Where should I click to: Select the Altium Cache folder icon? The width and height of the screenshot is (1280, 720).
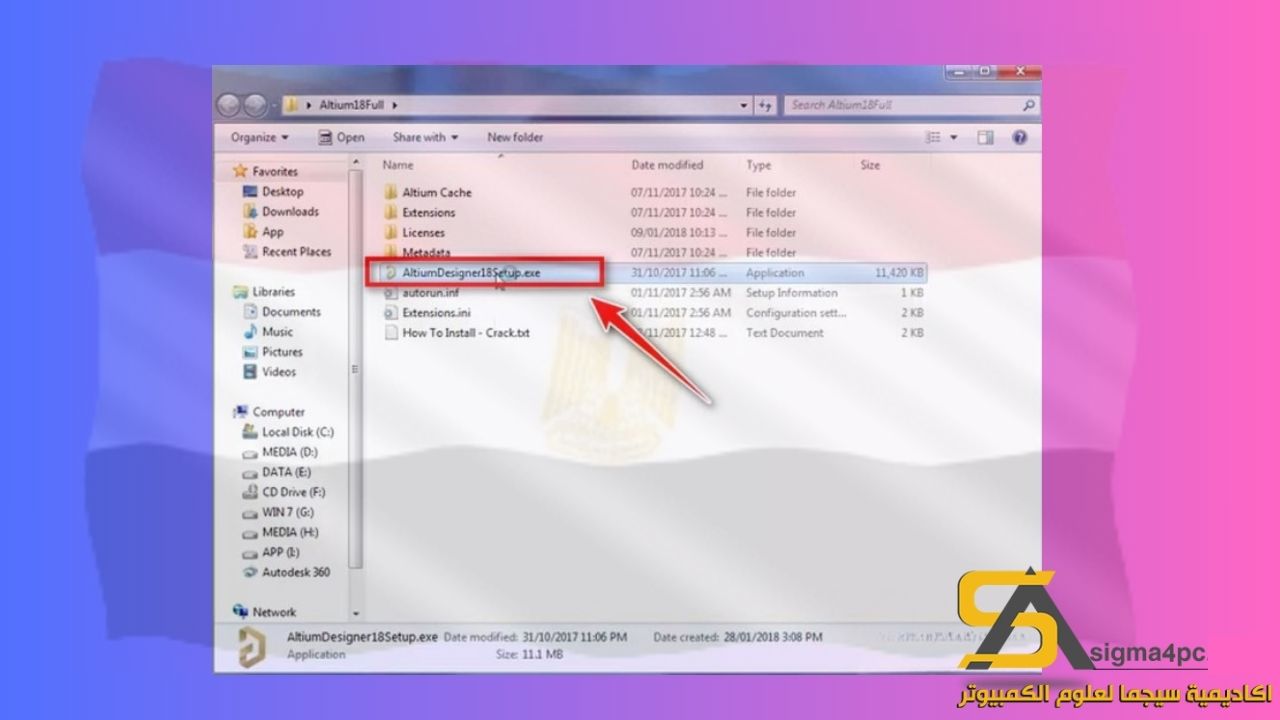click(391, 192)
